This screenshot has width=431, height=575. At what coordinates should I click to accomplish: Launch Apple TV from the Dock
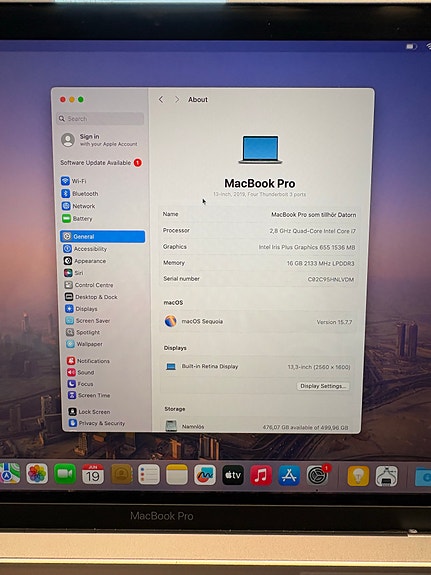pyautogui.click(x=233, y=475)
